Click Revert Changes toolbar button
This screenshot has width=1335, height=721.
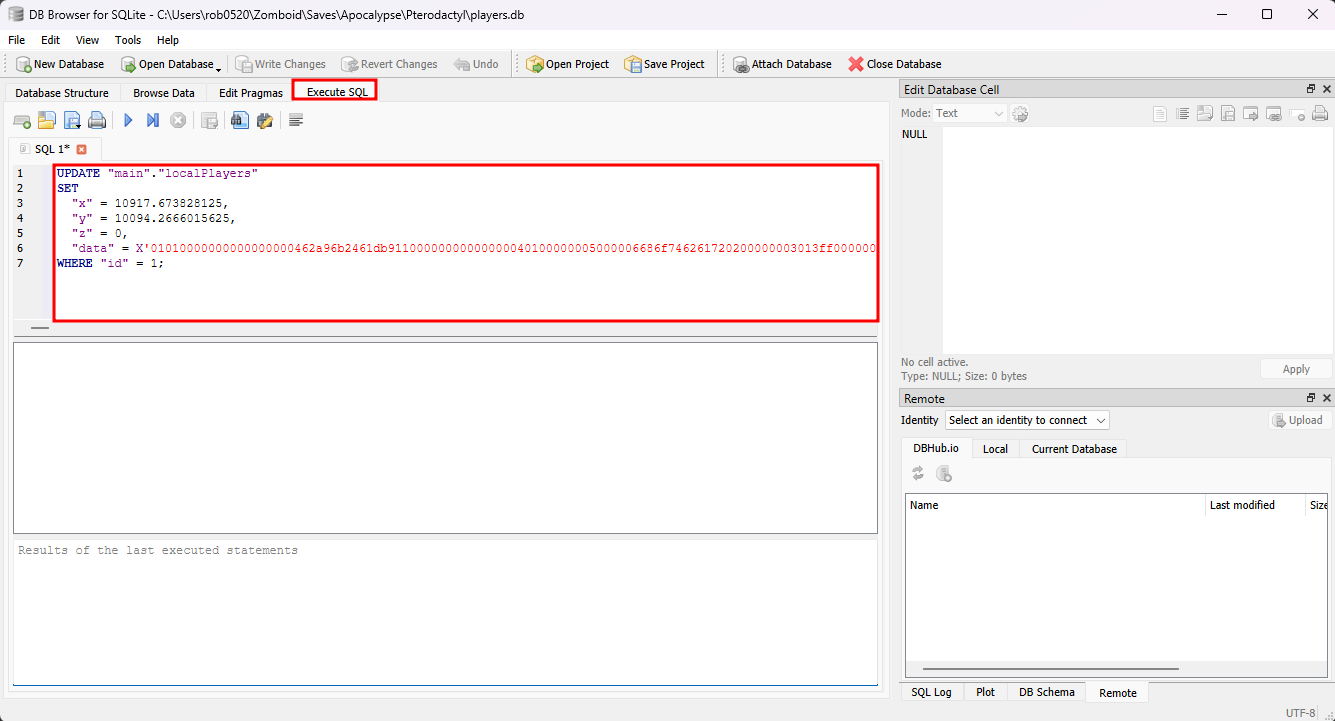pyautogui.click(x=389, y=64)
